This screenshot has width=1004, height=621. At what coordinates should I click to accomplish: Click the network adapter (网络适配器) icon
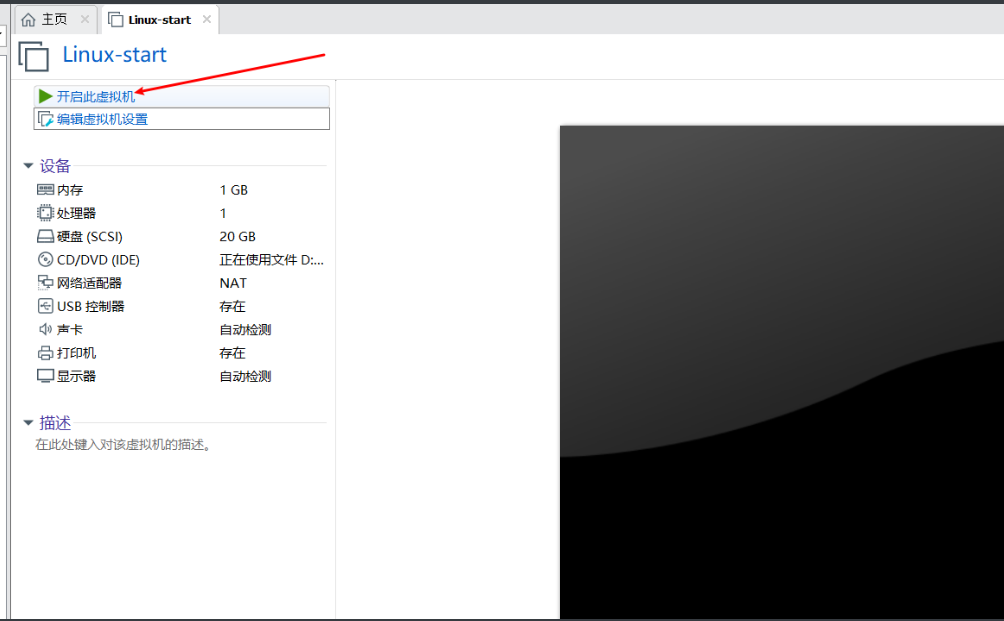tap(45, 282)
